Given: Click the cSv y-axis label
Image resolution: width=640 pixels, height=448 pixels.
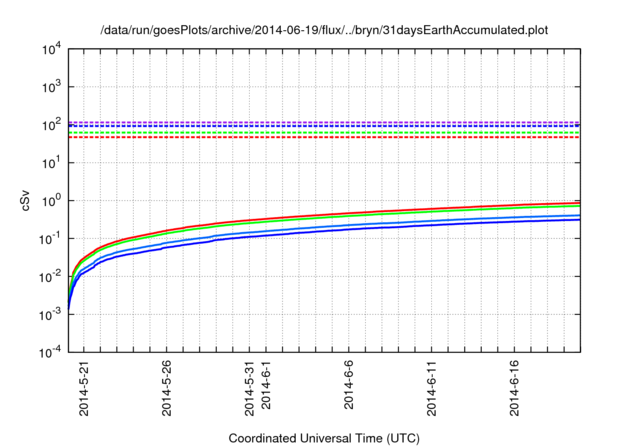Looking at the screenshot, I should 27,200.
